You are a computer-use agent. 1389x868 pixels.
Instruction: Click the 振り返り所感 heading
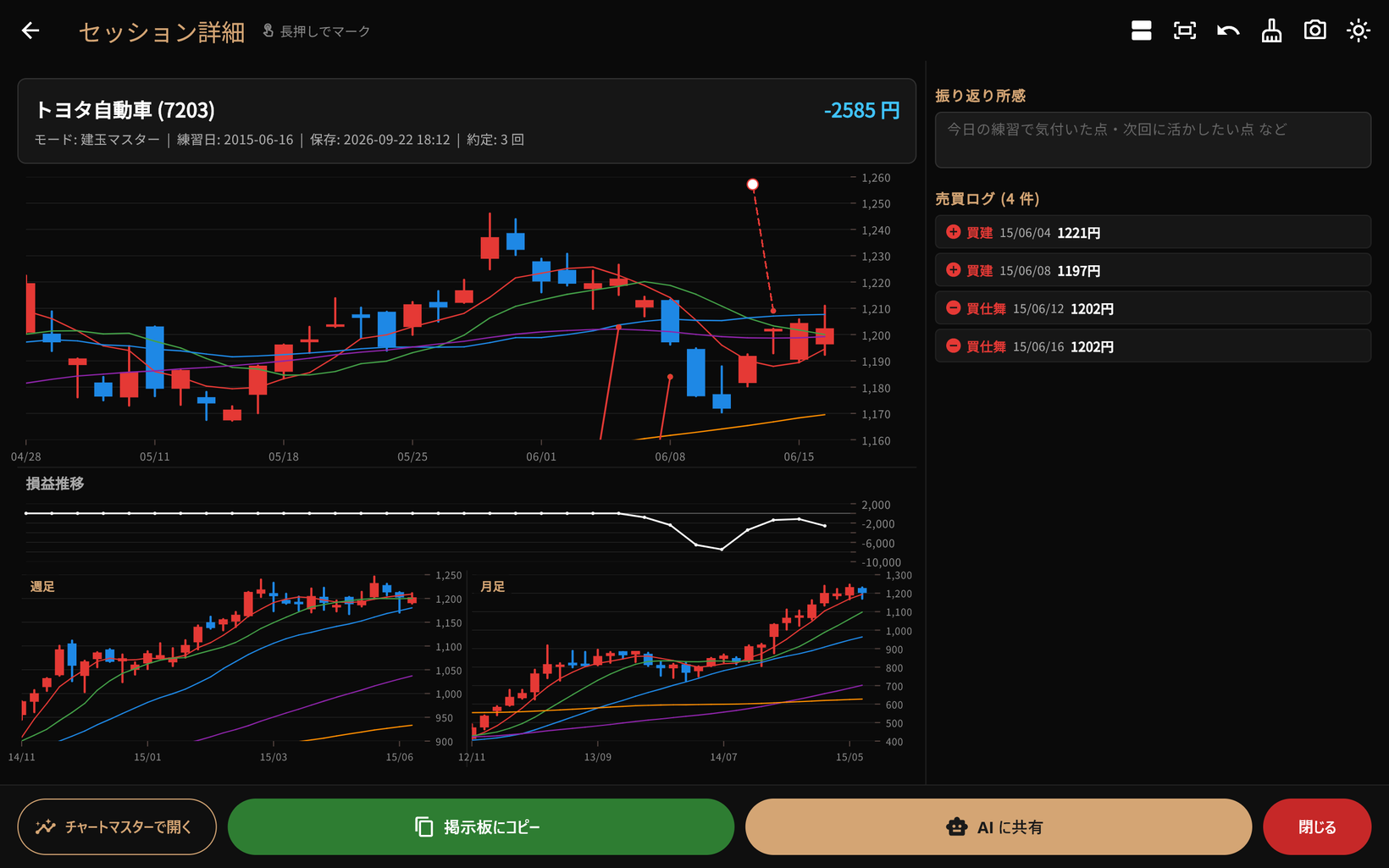(980, 96)
